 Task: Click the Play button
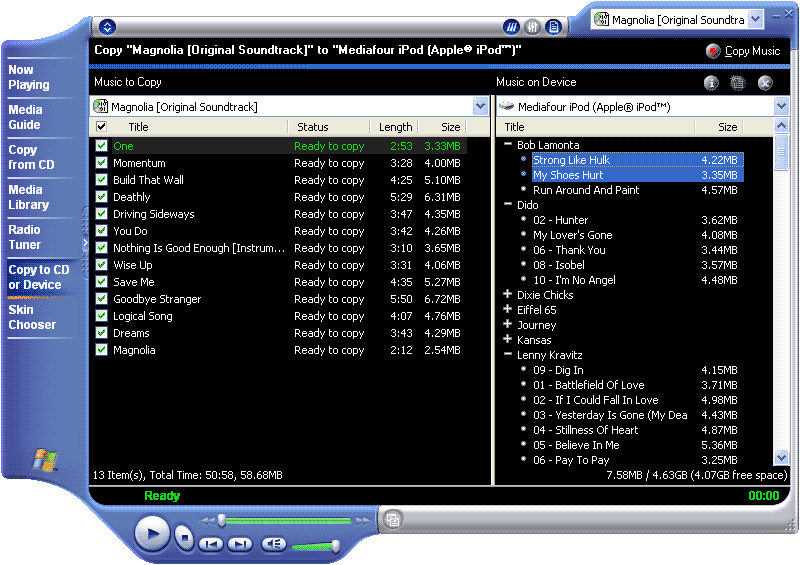click(x=152, y=534)
